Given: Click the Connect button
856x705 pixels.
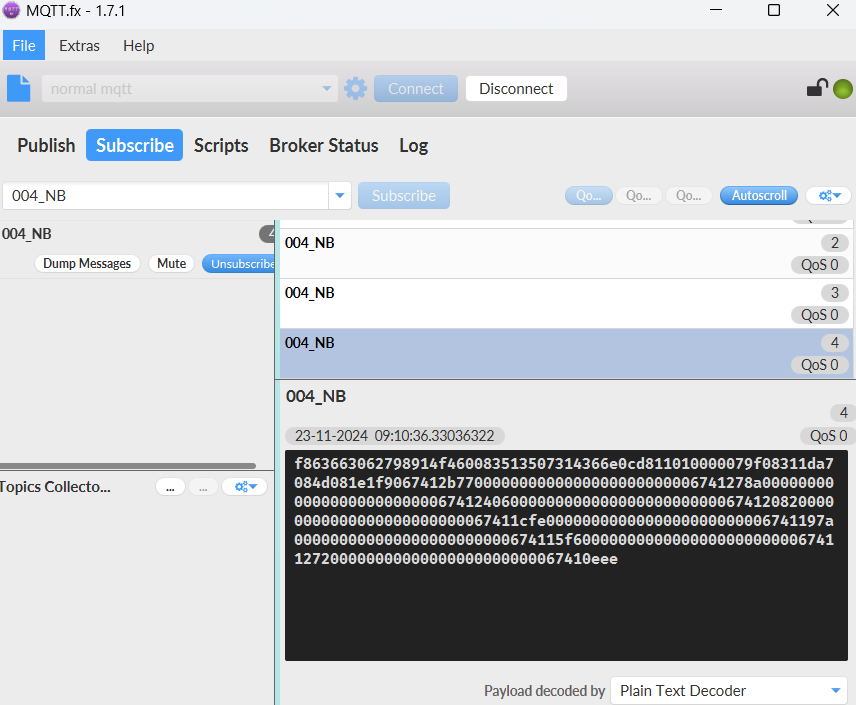Looking at the screenshot, I should pos(416,88).
